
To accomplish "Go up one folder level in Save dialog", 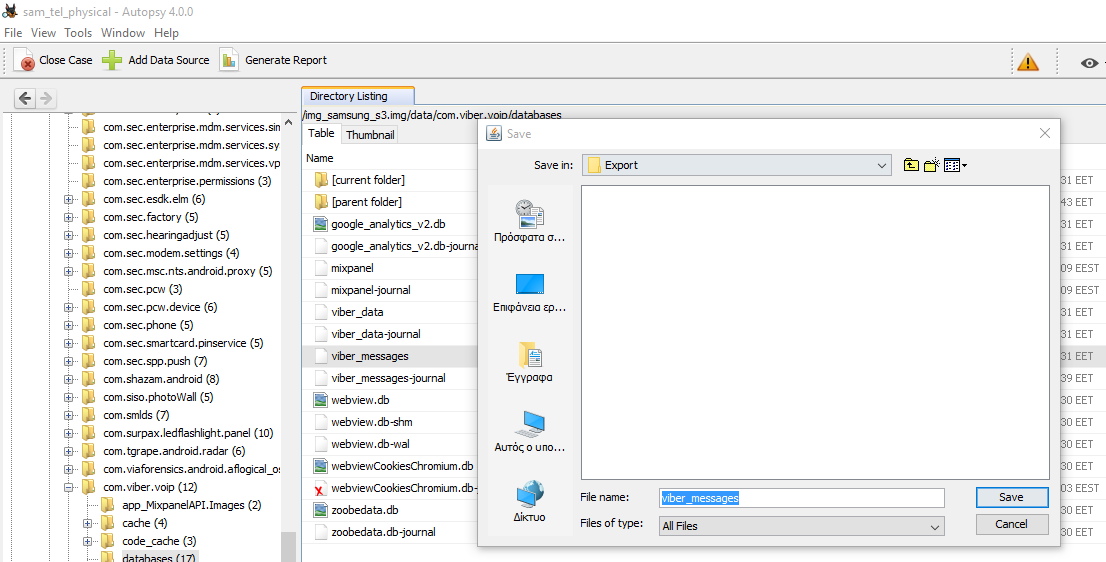I will coord(911,166).
